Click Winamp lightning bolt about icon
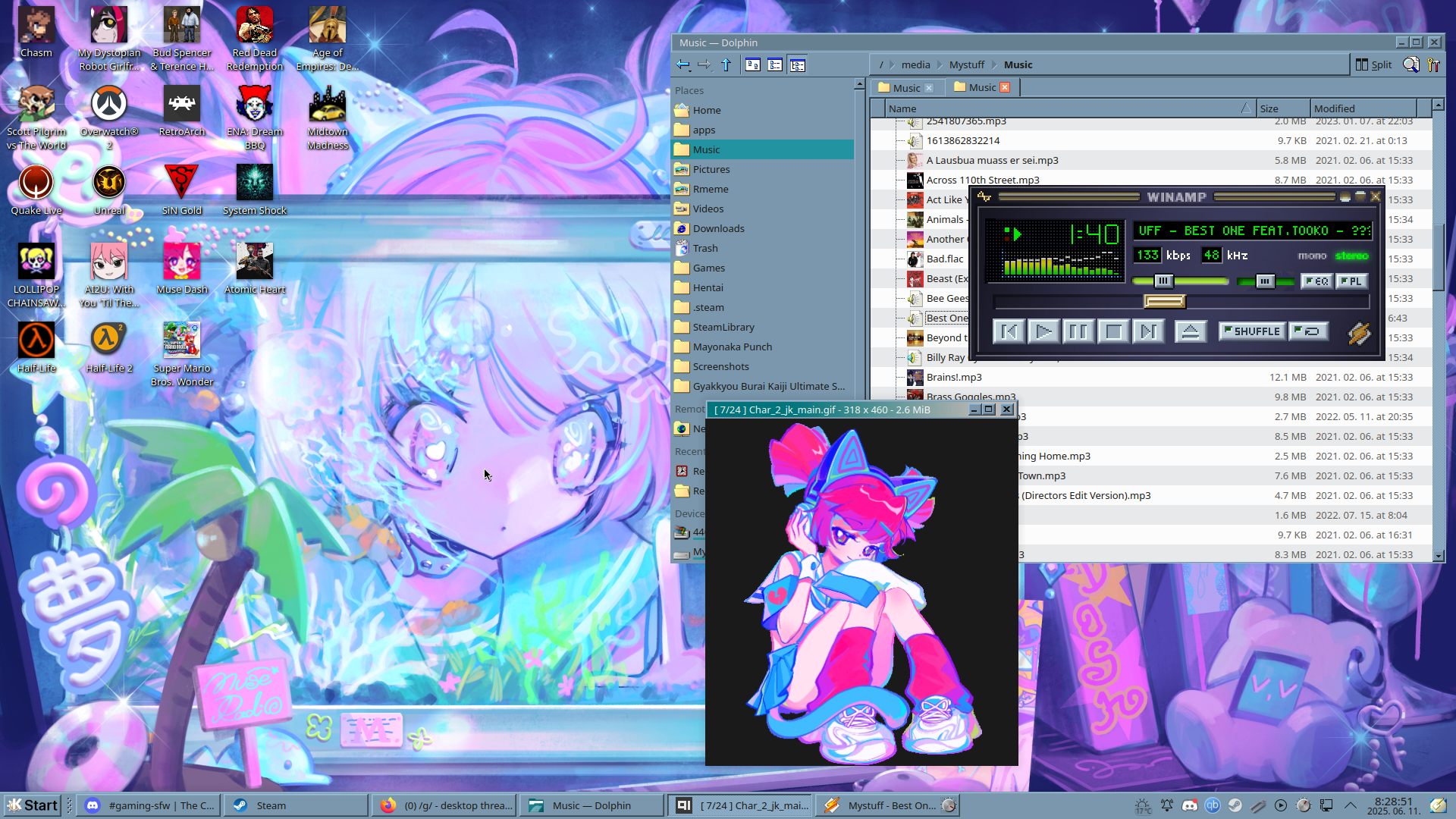The height and width of the screenshot is (819, 1456). pyautogui.click(x=1358, y=333)
